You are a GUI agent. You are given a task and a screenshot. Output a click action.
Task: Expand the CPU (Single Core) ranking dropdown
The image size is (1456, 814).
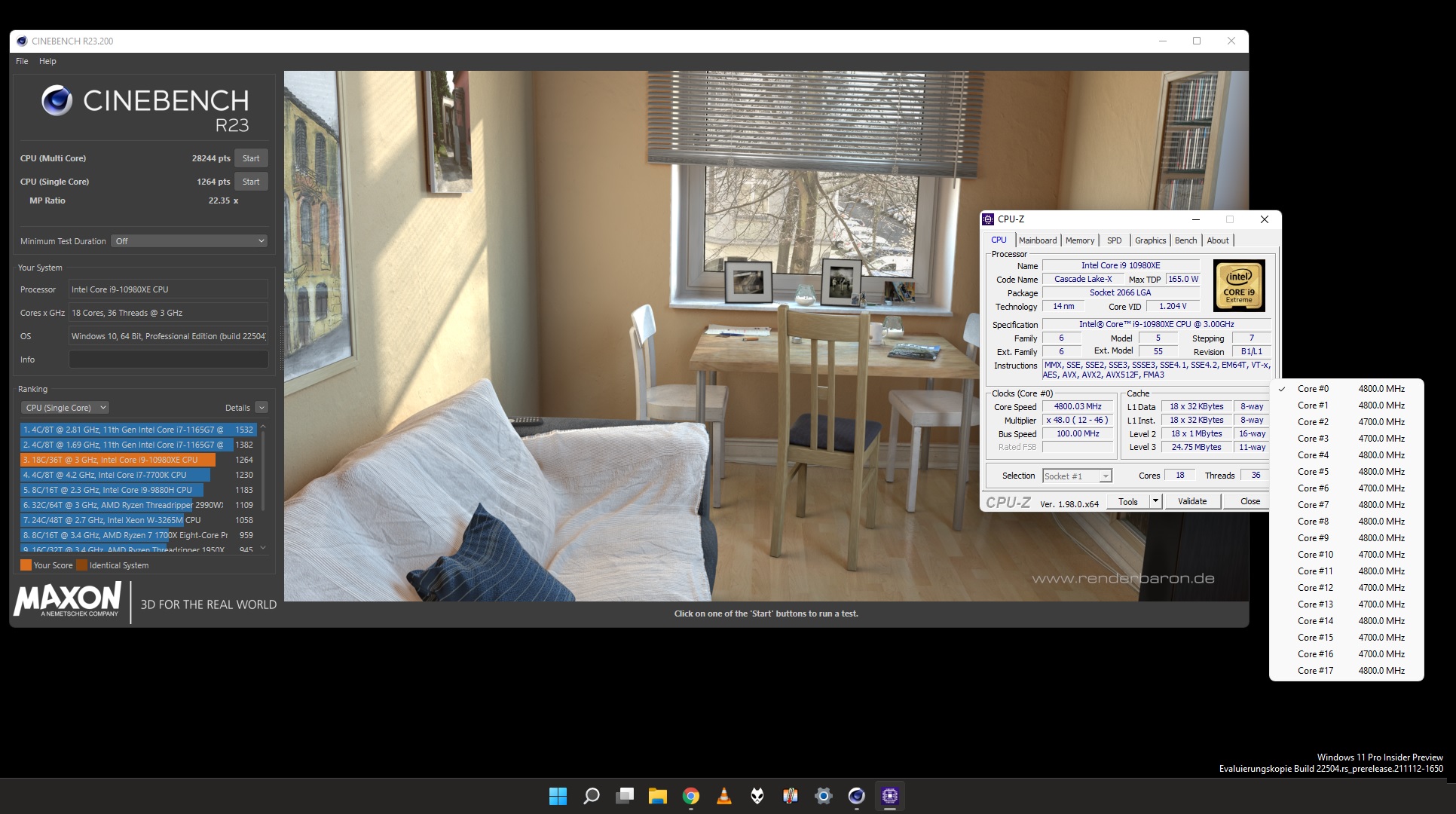[66, 408]
